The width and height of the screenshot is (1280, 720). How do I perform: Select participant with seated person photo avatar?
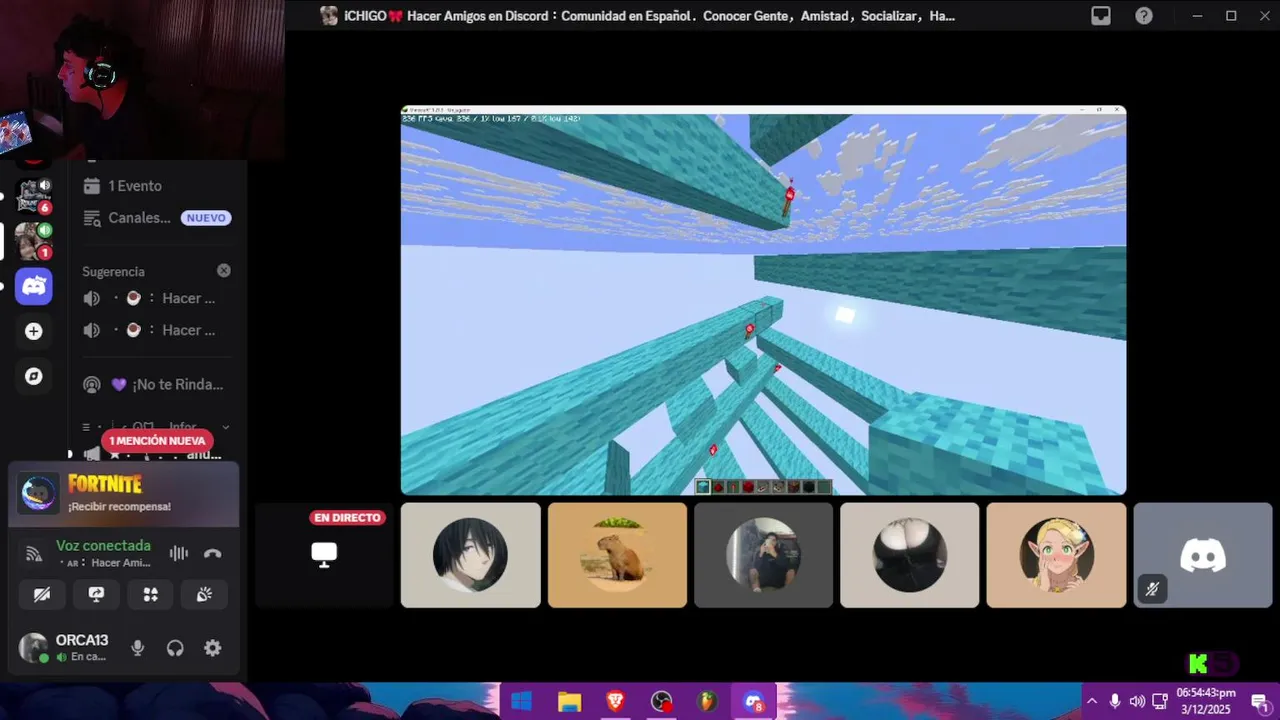(x=763, y=555)
